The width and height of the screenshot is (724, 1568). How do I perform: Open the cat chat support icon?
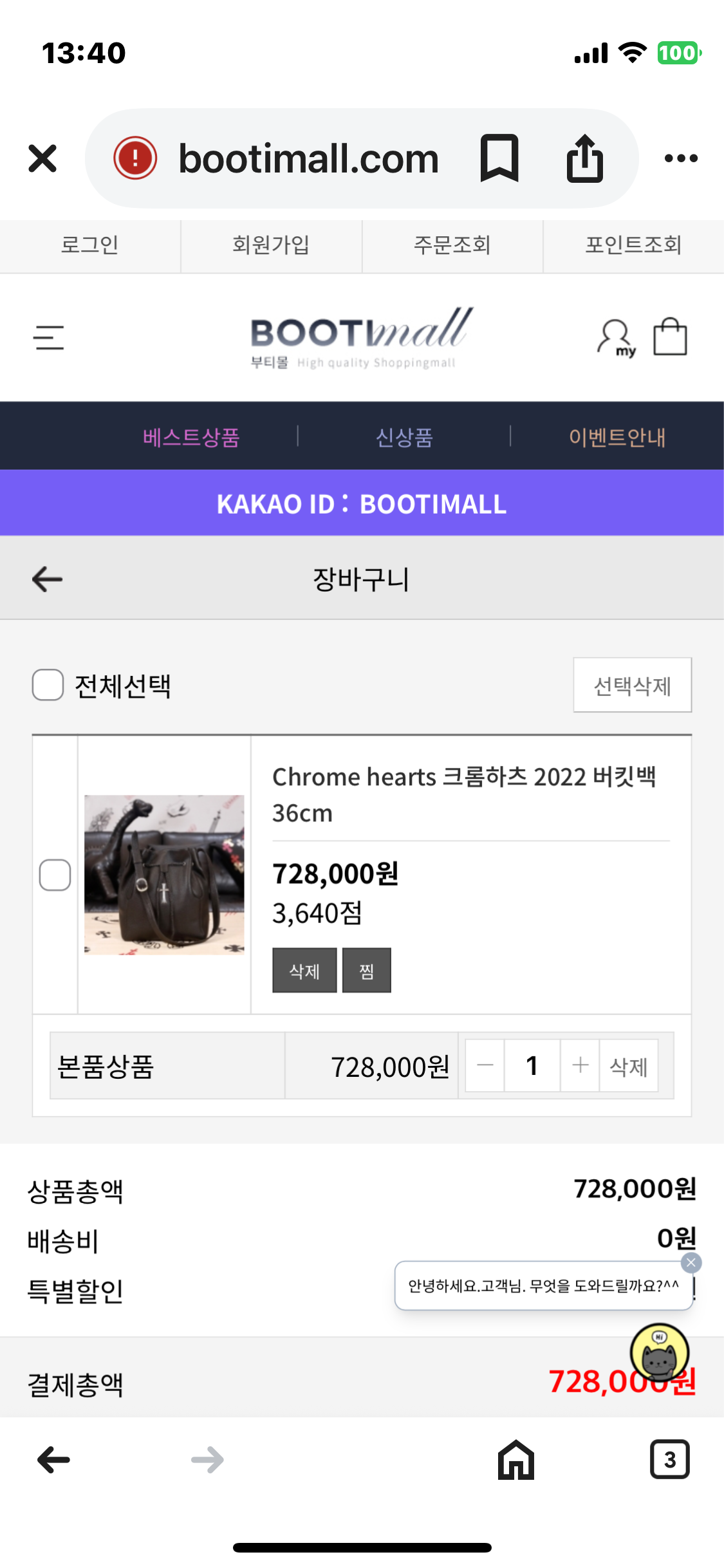pos(660,1353)
